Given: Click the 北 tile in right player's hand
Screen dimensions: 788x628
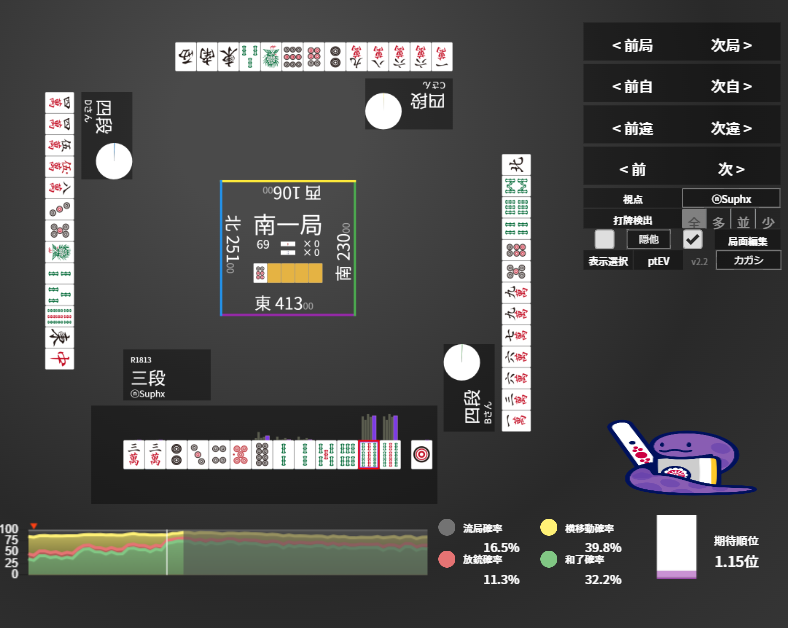Looking at the screenshot, I should coord(516,165).
